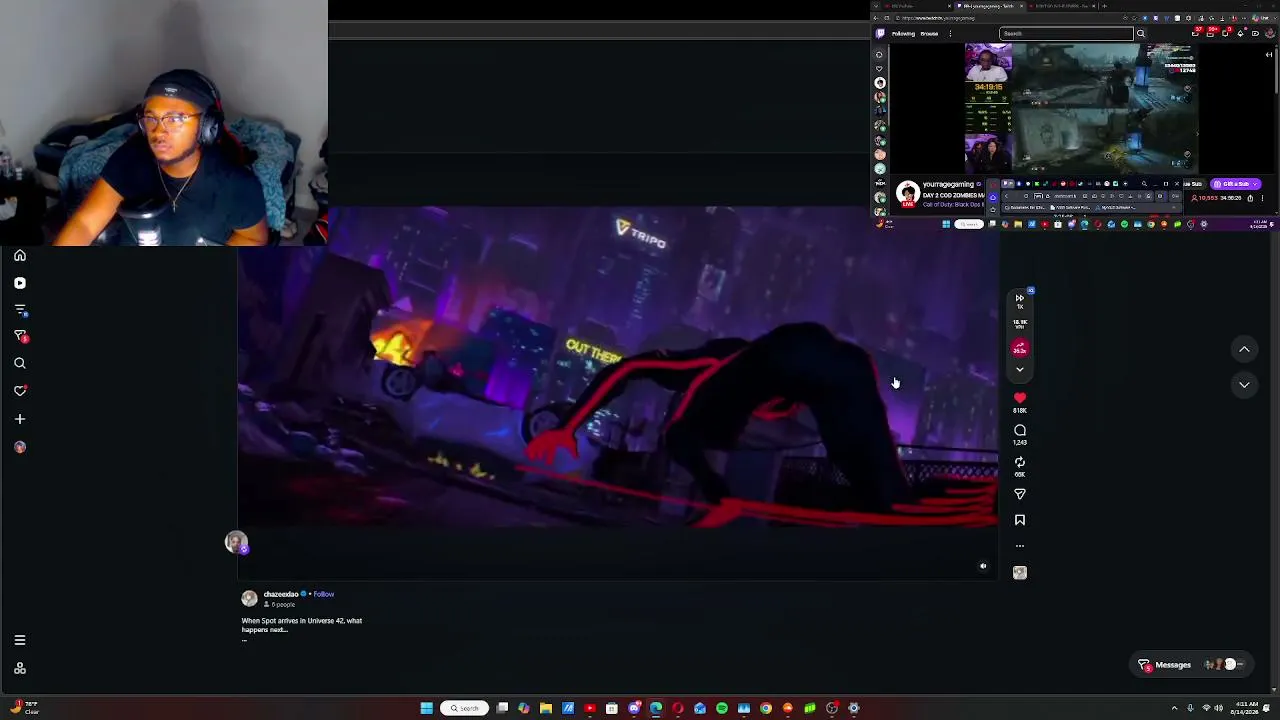
Task: Open Microsoft Edge from the taskbar
Action: point(656,708)
